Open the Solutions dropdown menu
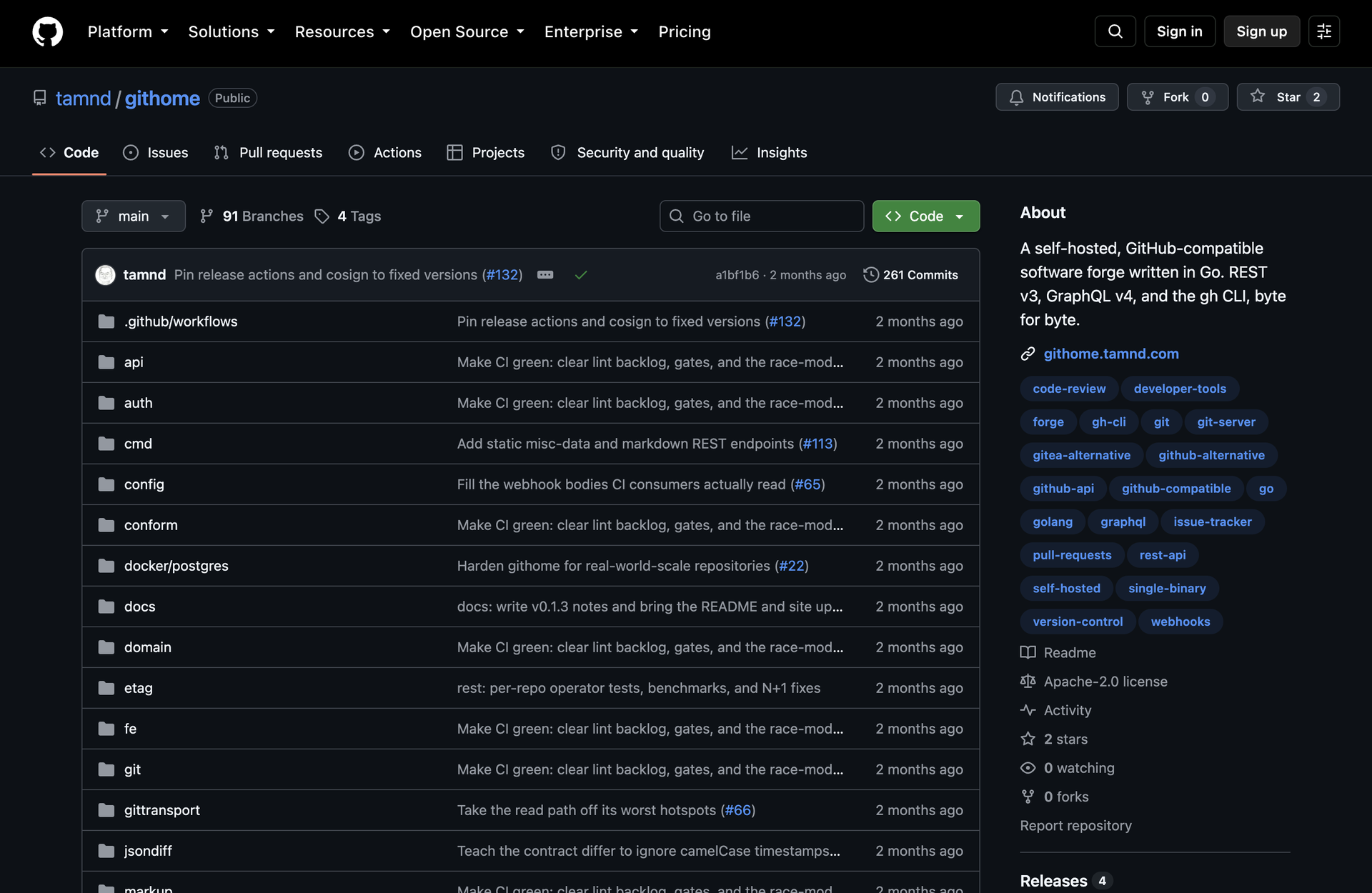1372x893 pixels. pos(232,32)
